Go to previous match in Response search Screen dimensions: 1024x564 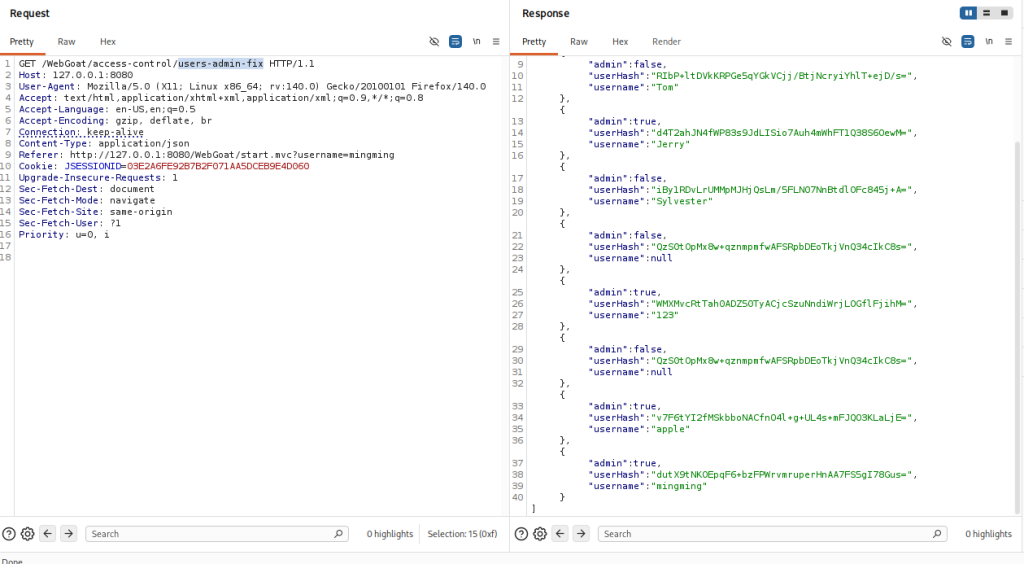coord(560,534)
